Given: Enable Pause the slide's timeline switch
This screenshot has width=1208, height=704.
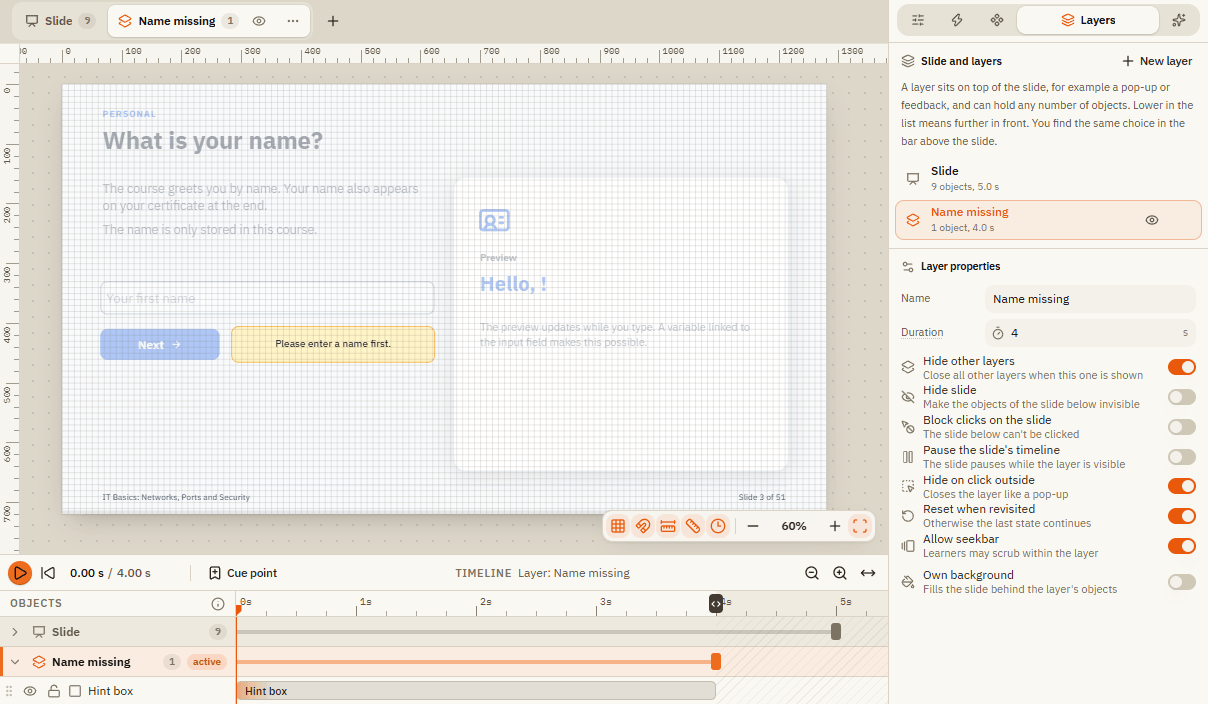Looking at the screenshot, I should [1182, 457].
